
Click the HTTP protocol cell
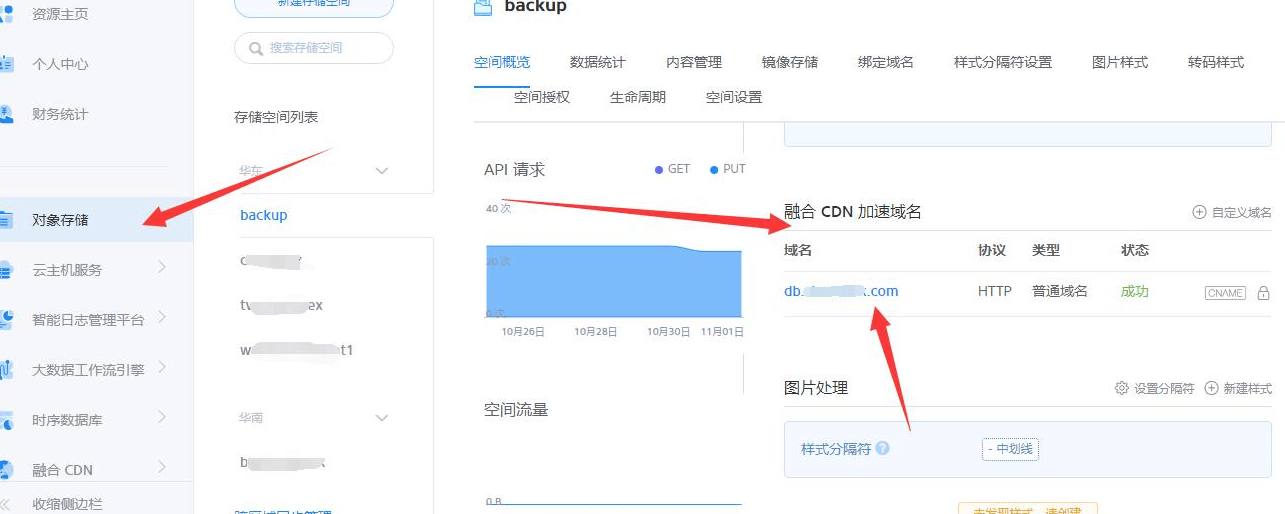[x=995, y=291]
